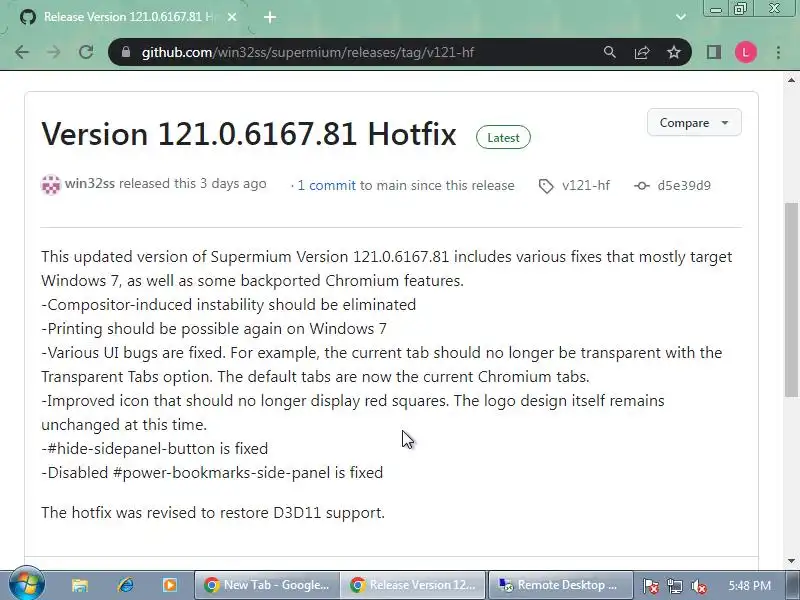The image size is (800, 600).
Task: Click '-Disabled #power-bookmarks-side-panel is fixed' line
Action: (212, 472)
